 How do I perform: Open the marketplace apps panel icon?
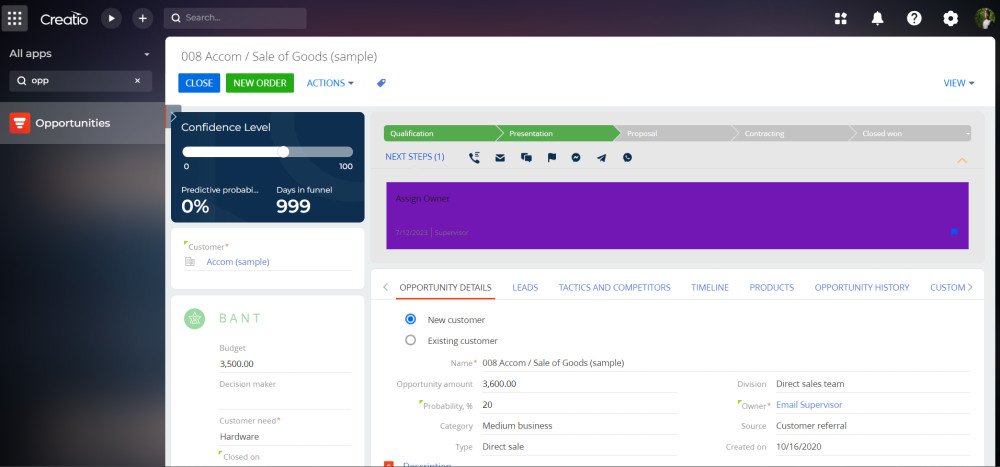(x=841, y=19)
